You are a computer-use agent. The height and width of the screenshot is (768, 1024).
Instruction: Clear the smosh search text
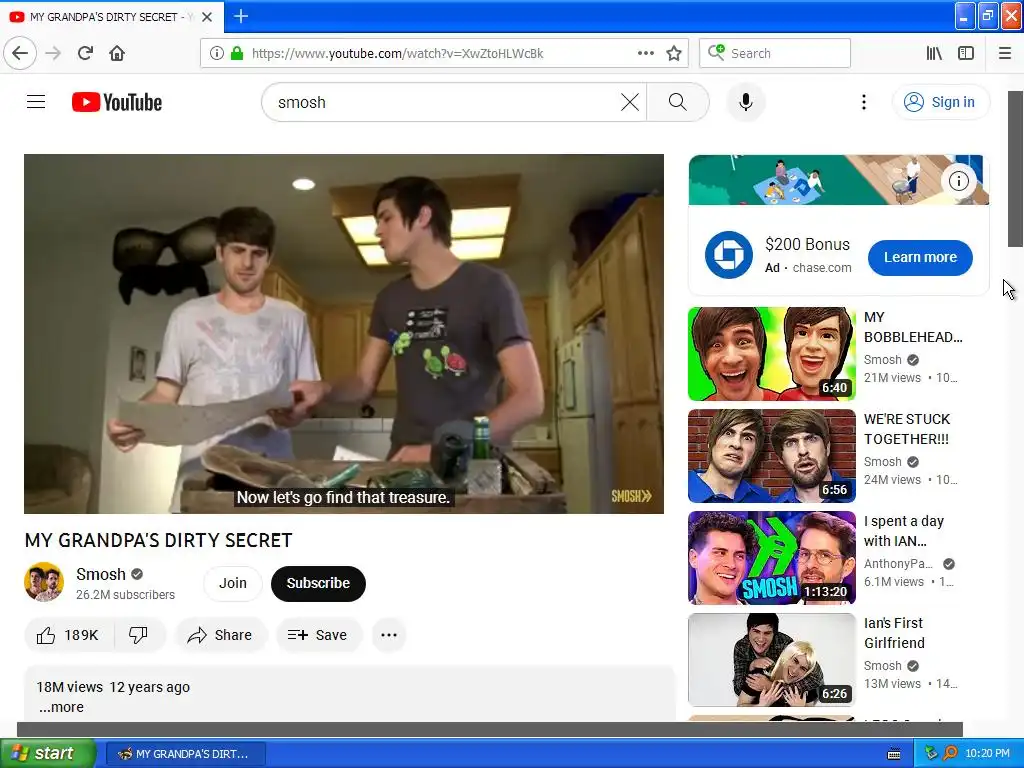click(x=630, y=102)
